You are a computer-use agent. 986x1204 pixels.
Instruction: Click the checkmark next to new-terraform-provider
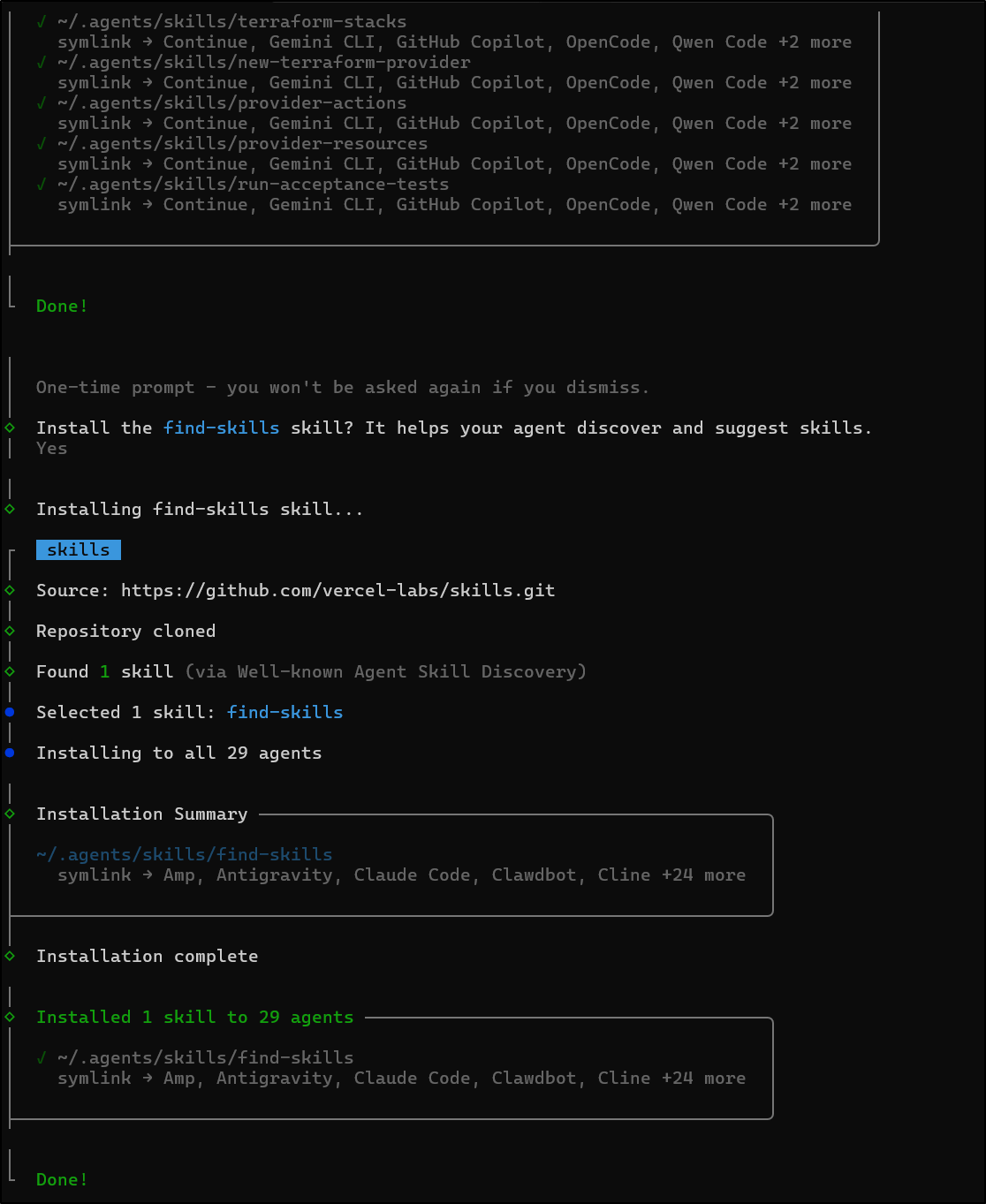pyautogui.click(x=39, y=62)
